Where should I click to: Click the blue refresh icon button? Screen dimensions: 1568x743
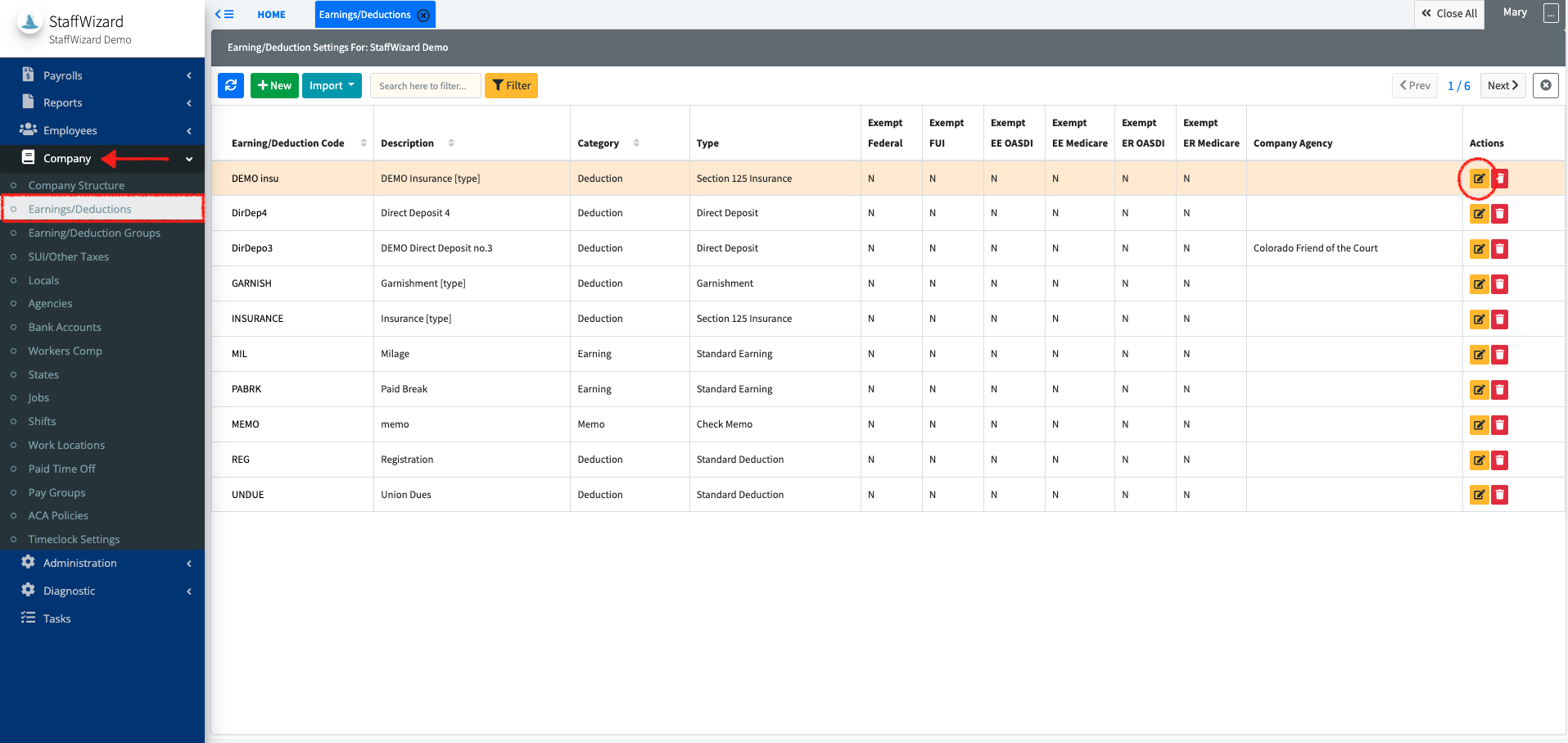231,85
